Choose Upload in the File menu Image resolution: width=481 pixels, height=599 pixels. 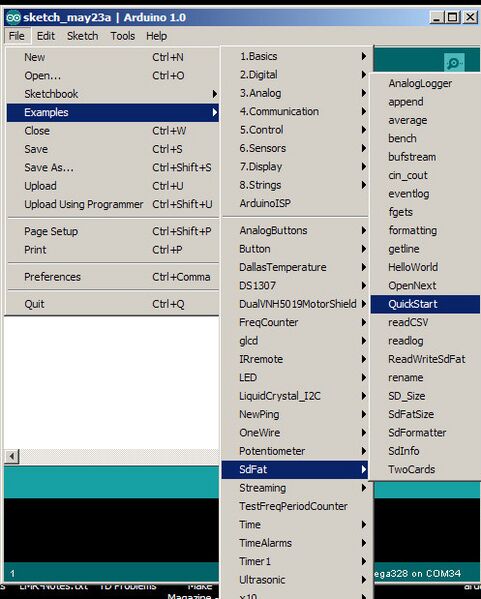click(x=113, y=186)
